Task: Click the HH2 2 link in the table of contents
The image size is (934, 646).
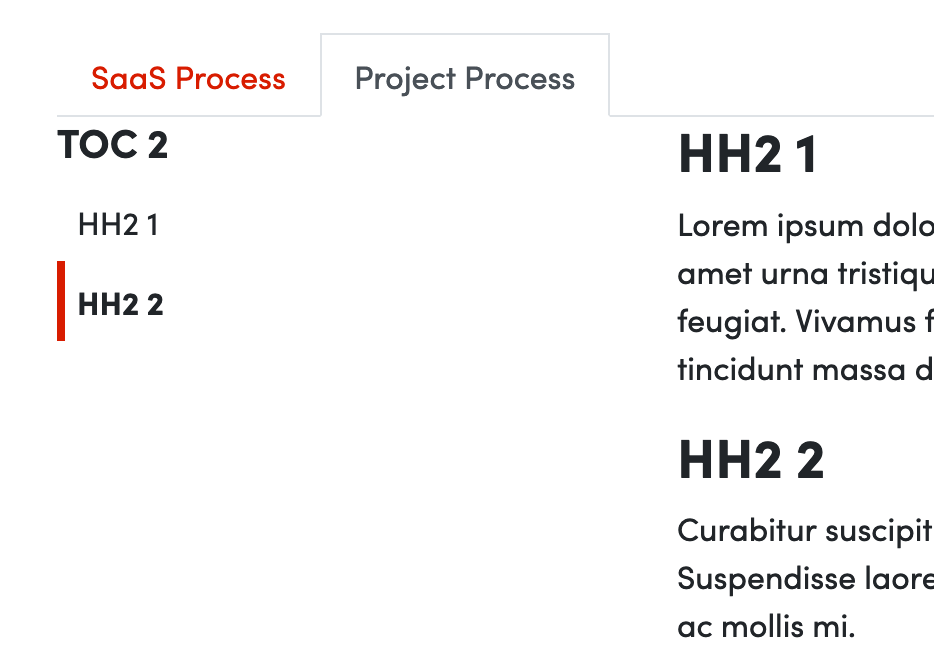Action: (x=120, y=303)
